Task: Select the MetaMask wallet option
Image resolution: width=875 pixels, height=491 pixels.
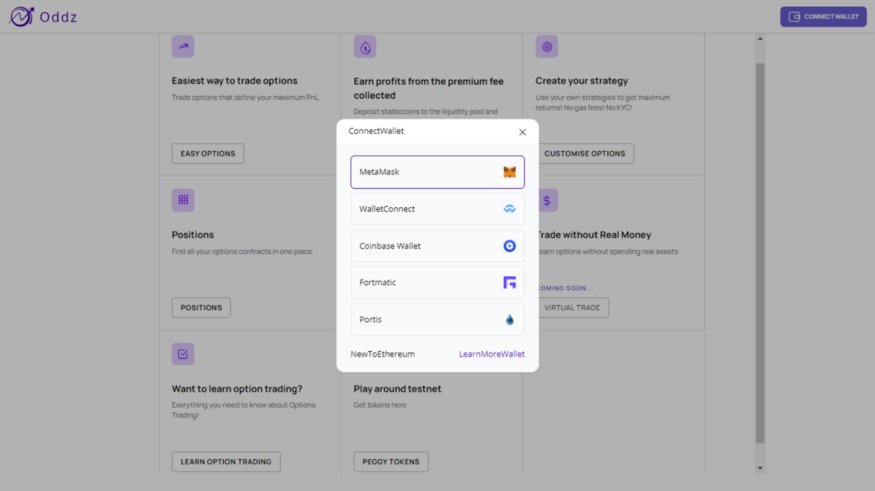Action: click(x=438, y=172)
